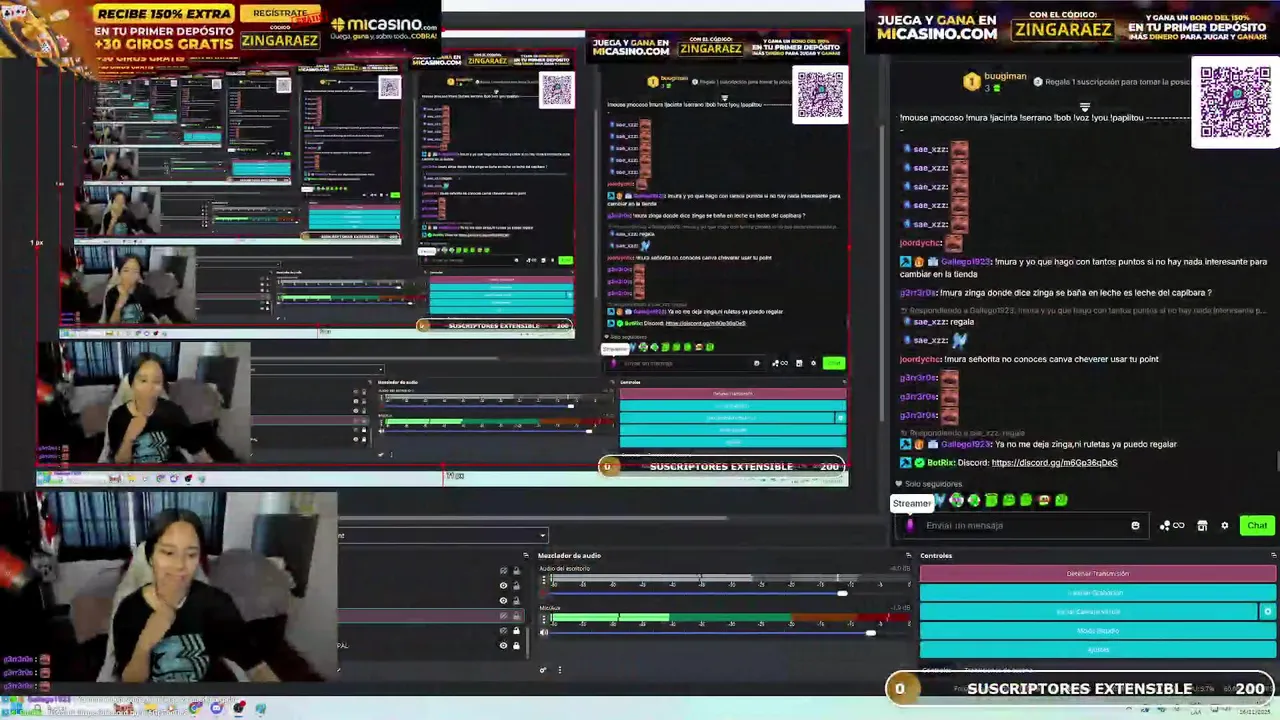Toggle lock on the highlighted source row
Screen dimensions: 1280x720
[517, 615]
